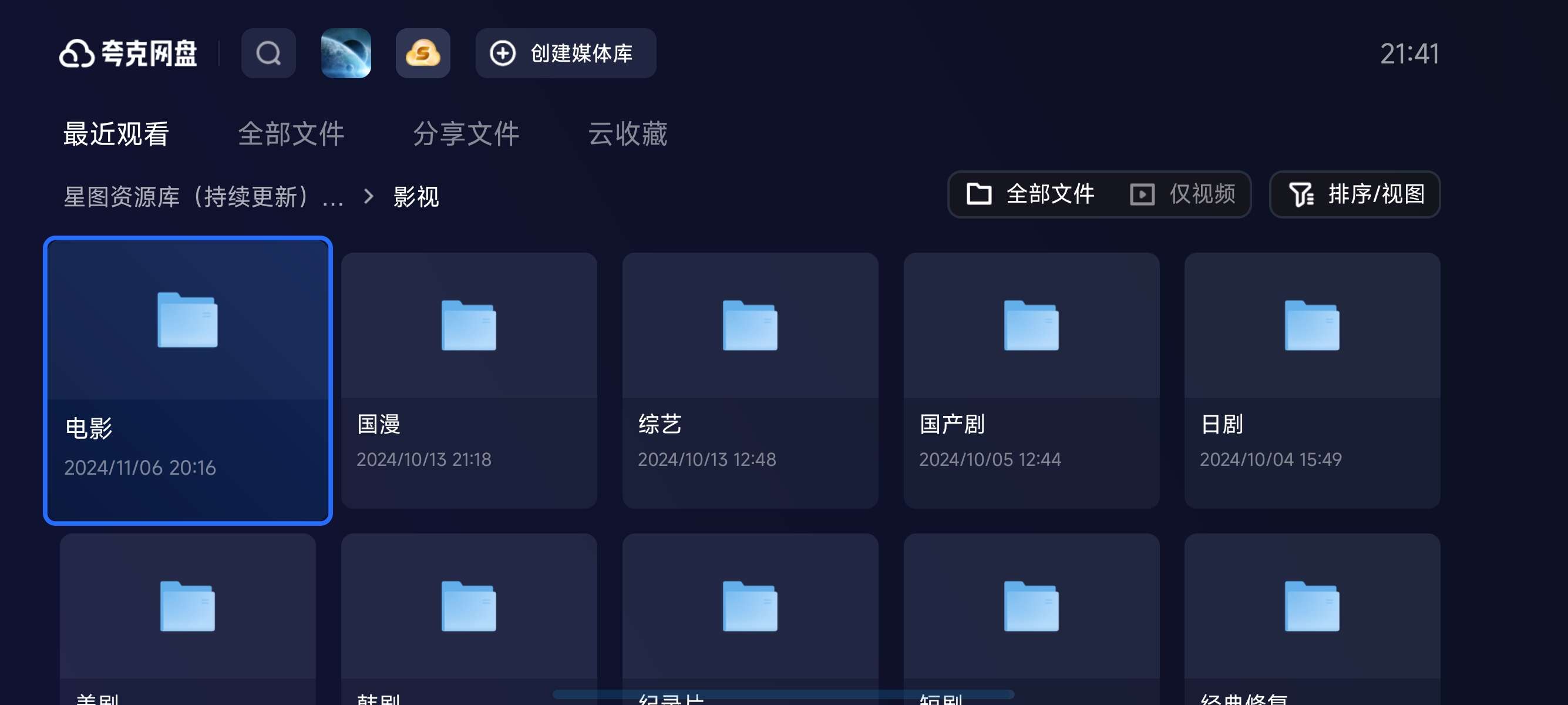Switch to 分享文件 tab
Image resolution: width=1568 pixels, height=705 pixels.
click(466, 133)
